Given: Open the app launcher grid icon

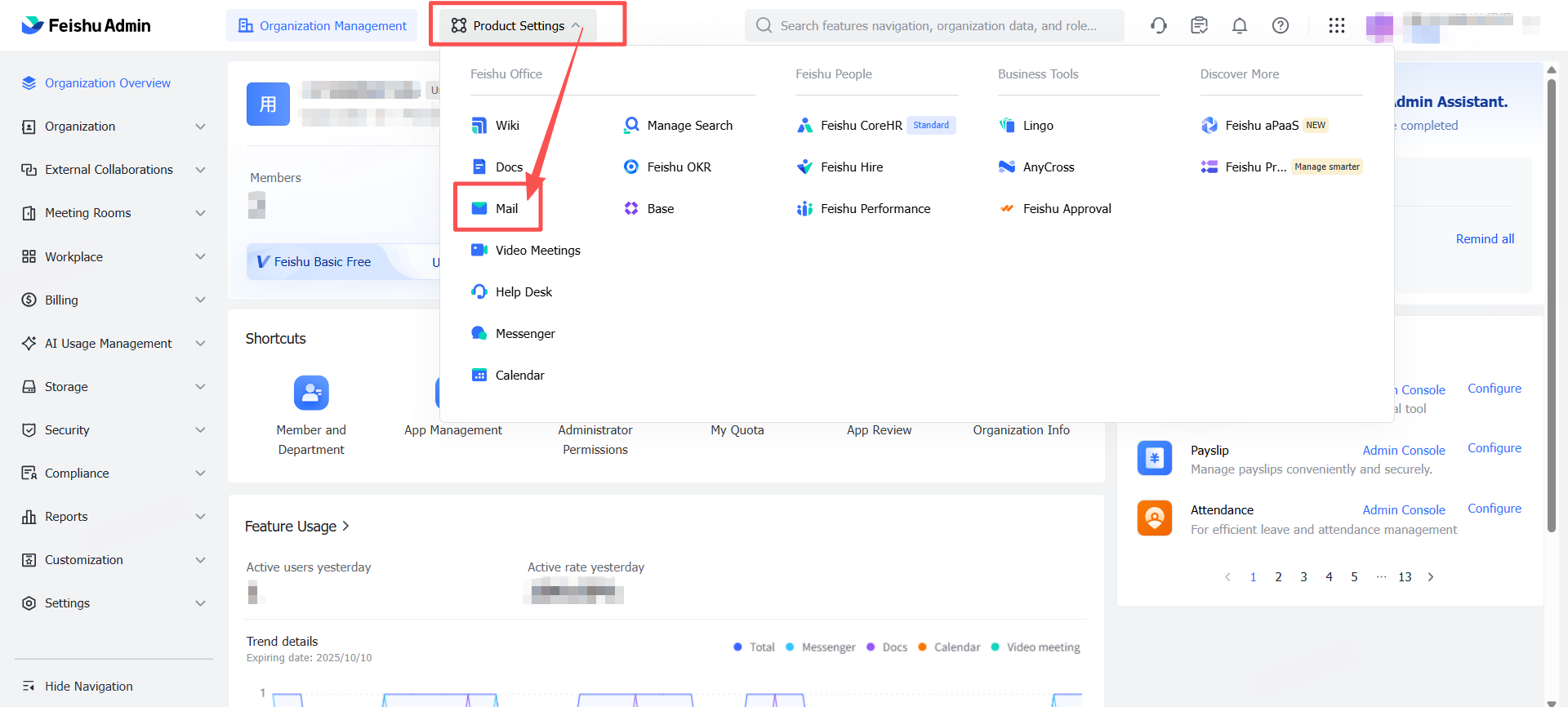Looking at the screenshot, I should [x=1336, y=25].
